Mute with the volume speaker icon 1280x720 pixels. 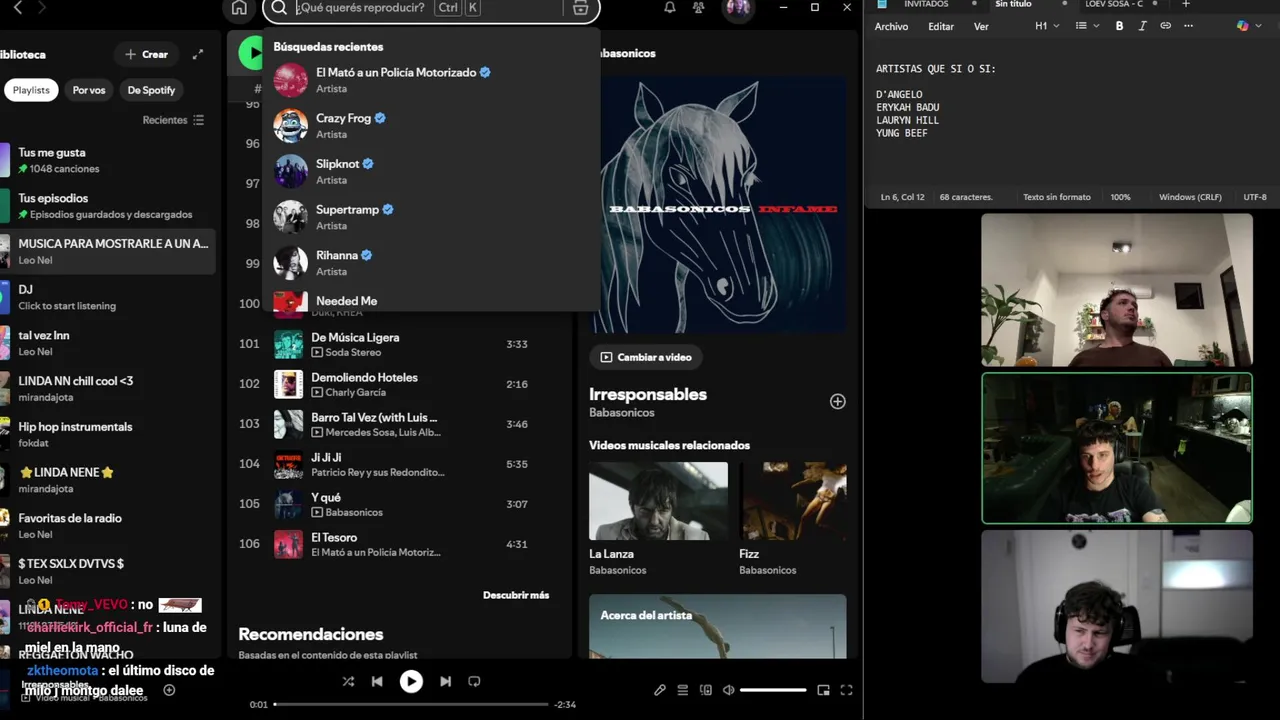coord(729,690)
